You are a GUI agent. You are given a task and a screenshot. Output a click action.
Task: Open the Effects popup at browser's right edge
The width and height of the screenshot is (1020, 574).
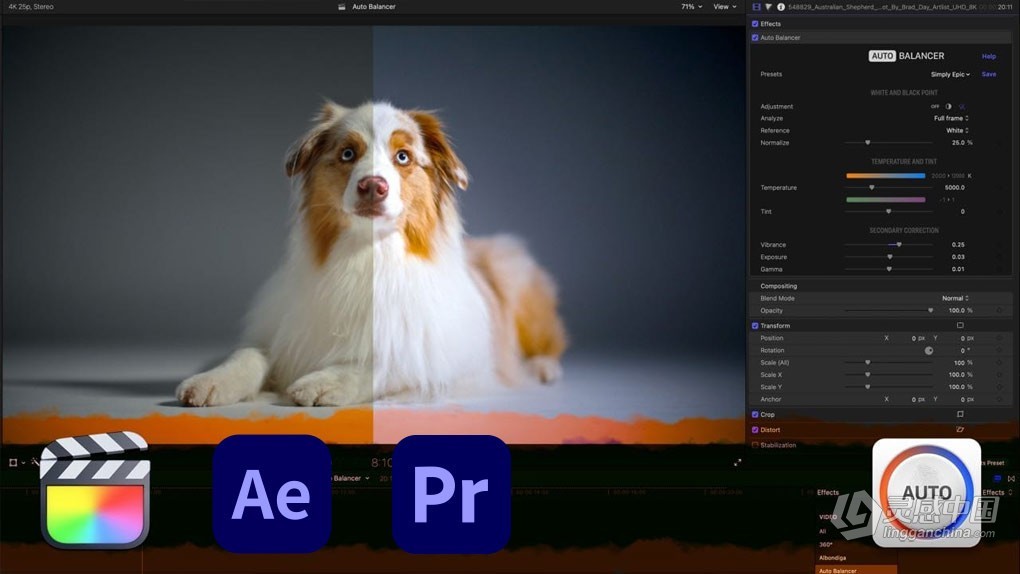click(x=997, y=493)
